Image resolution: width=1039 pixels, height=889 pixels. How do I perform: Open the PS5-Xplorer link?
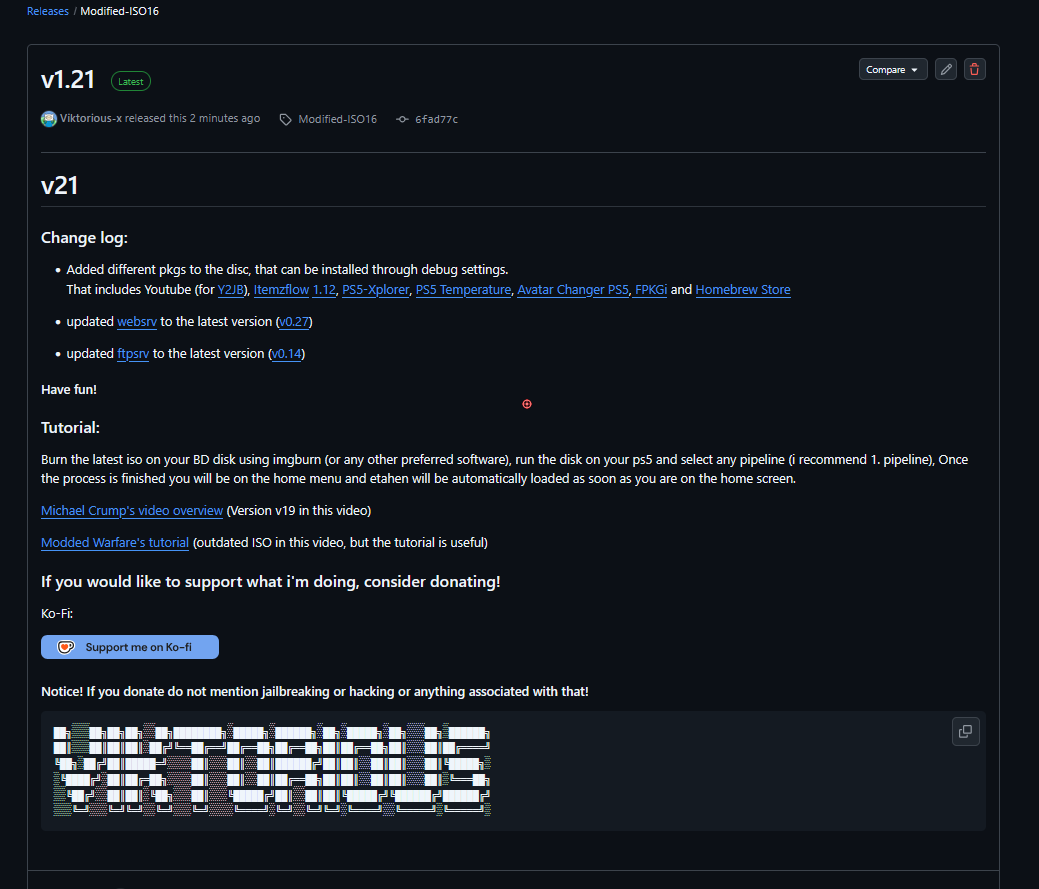click(376, 289)
